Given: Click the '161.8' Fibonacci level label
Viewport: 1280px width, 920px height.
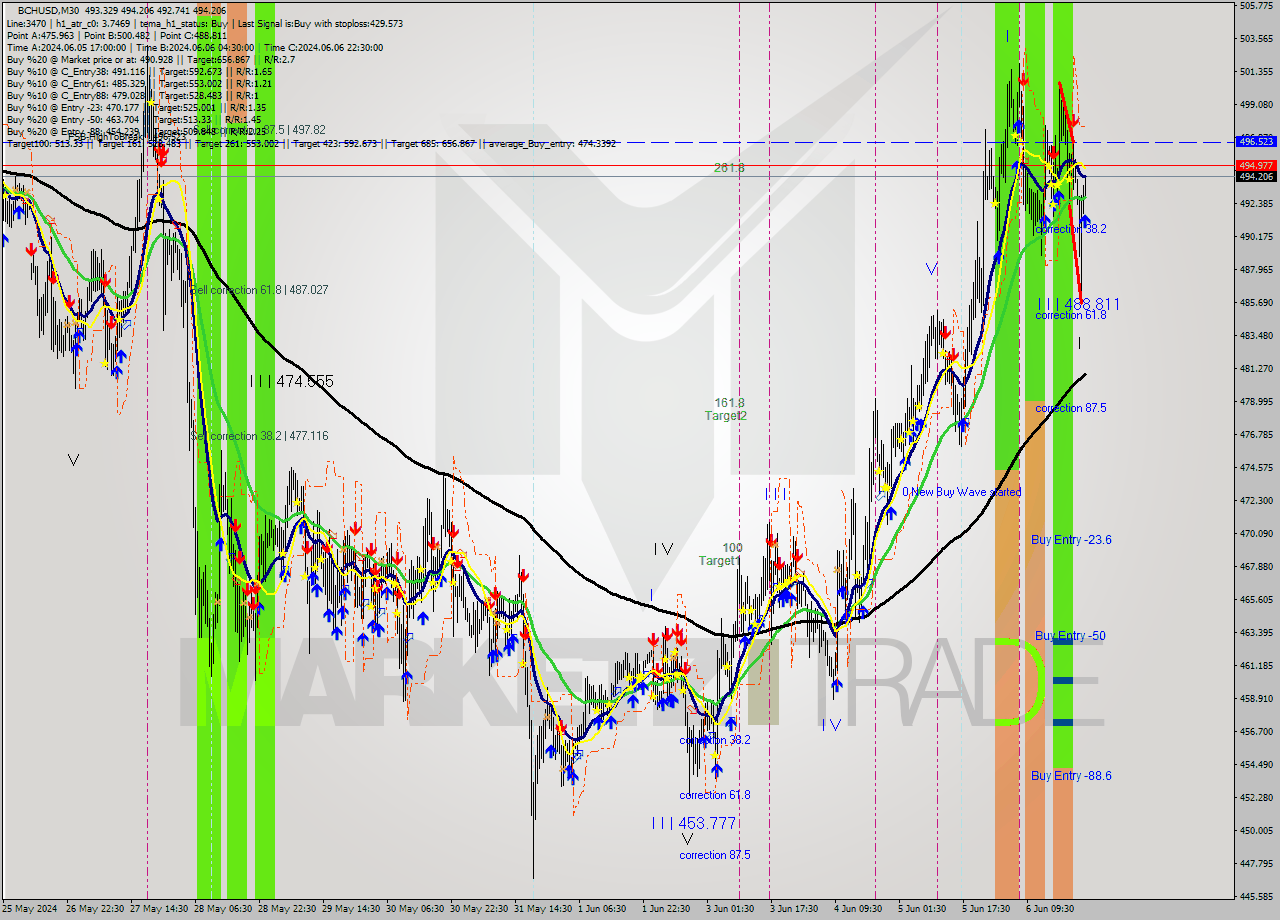Looking at the screenshot, I should (728, 402).
